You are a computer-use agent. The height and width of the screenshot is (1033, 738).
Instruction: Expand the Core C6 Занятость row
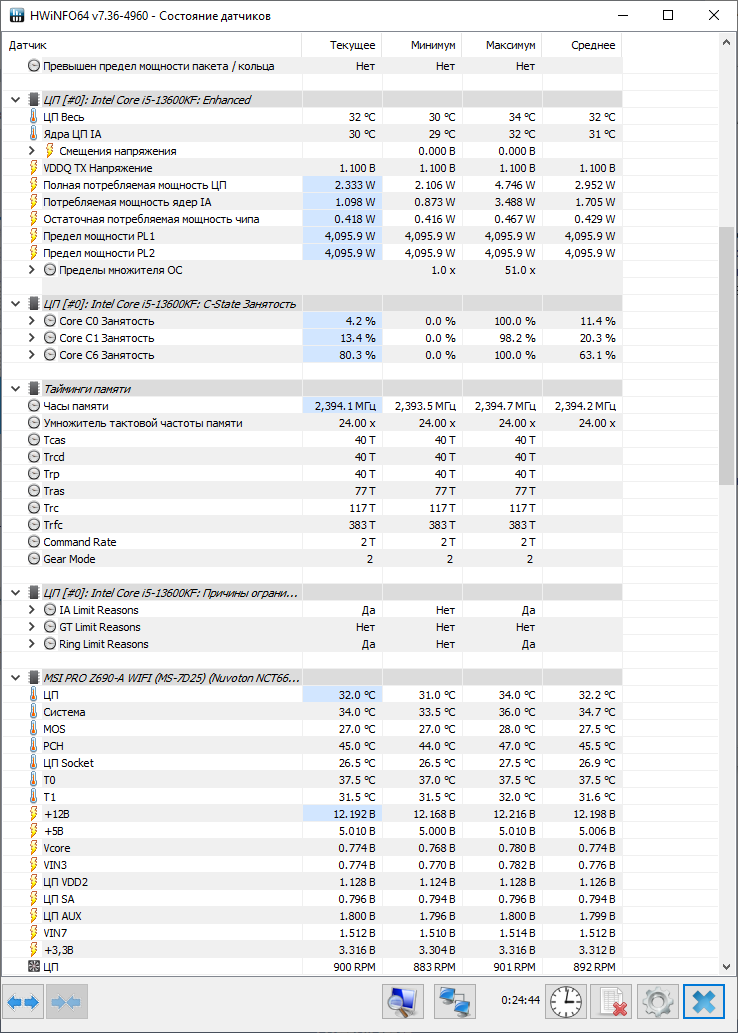[32, 354]
